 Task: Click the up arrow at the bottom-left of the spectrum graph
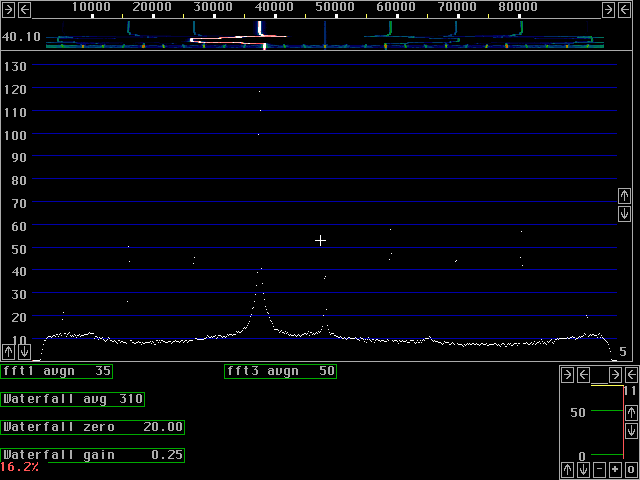[8, 351]
